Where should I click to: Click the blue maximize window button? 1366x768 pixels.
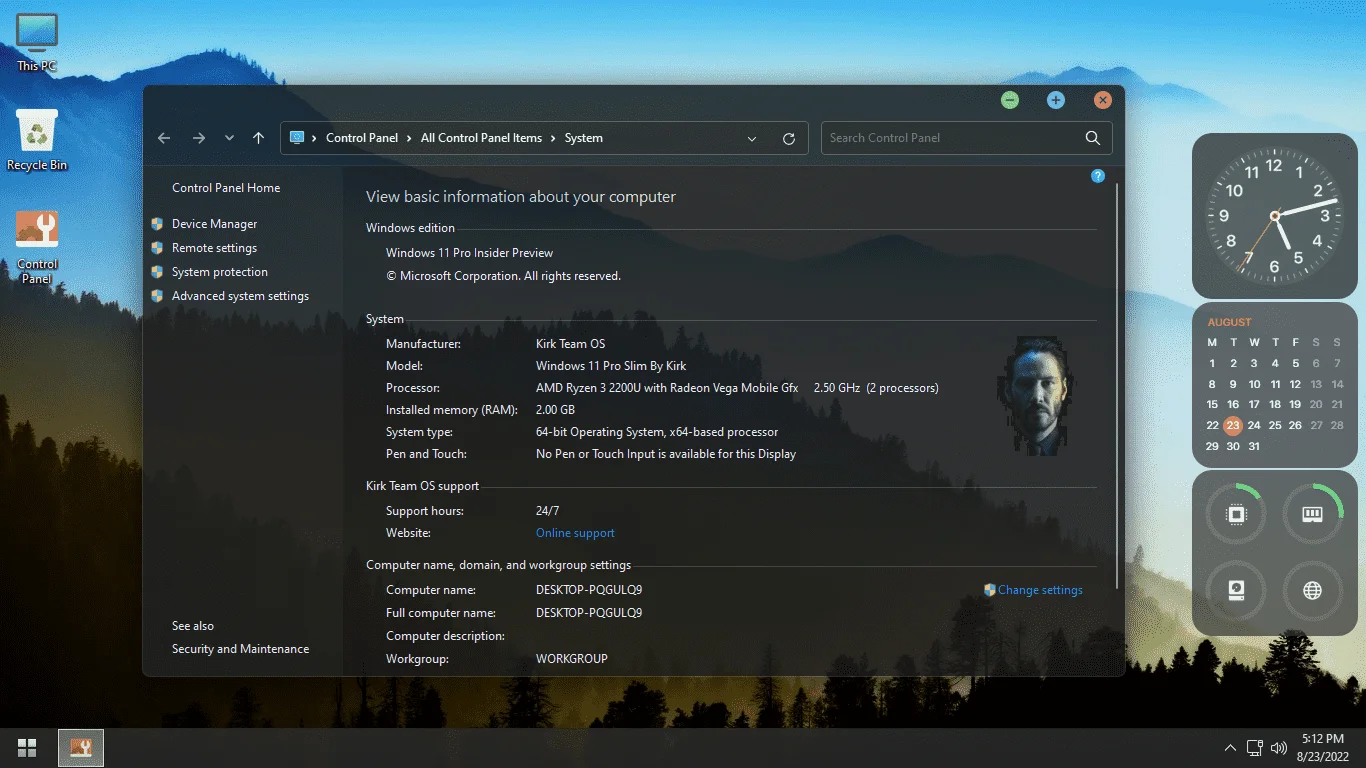point(1056,100)
